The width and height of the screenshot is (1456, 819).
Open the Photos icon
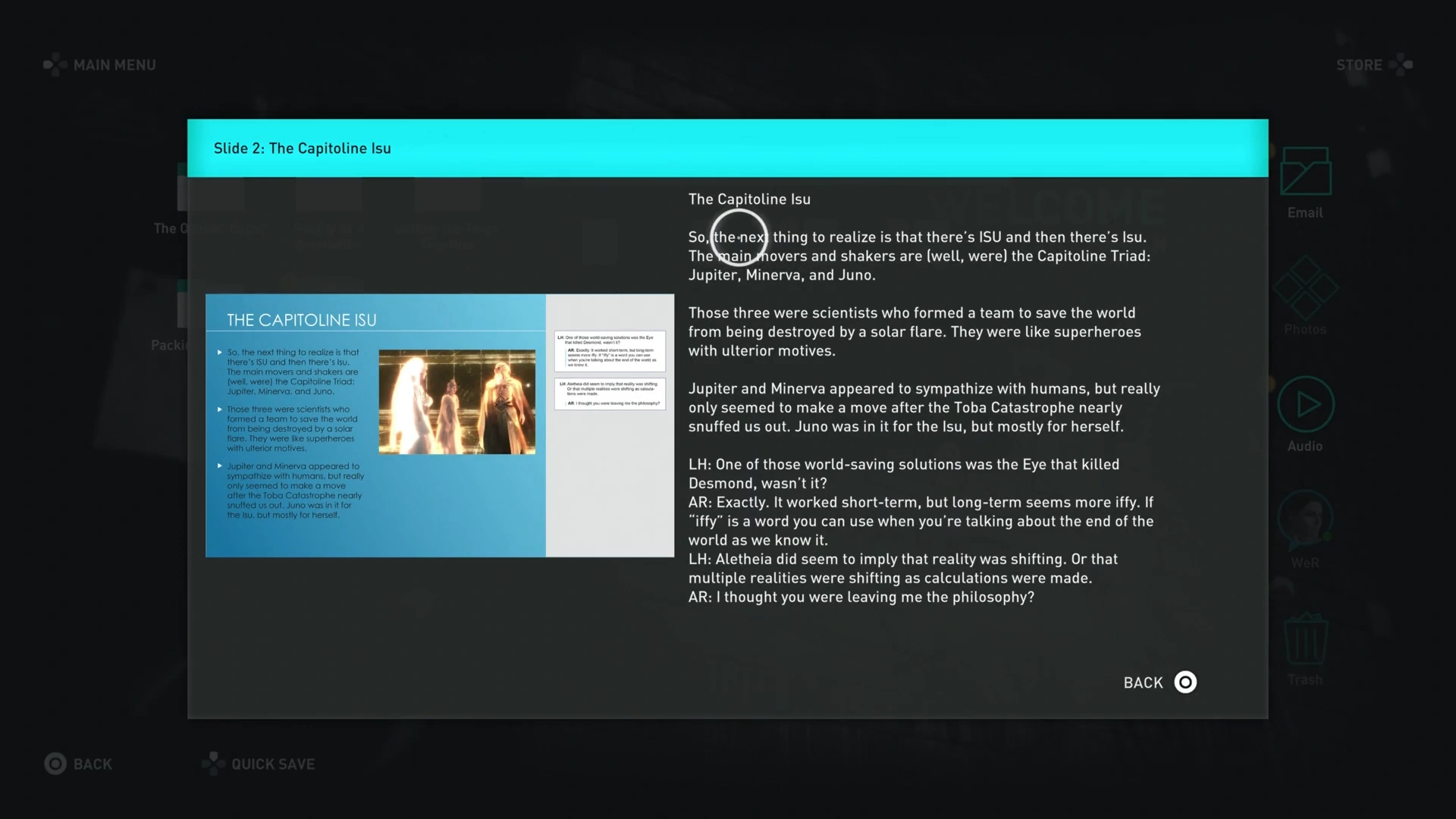point(1305,289)
